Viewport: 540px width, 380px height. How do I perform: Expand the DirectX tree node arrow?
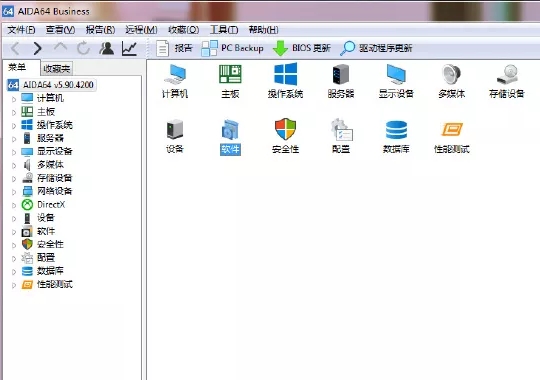14,205
